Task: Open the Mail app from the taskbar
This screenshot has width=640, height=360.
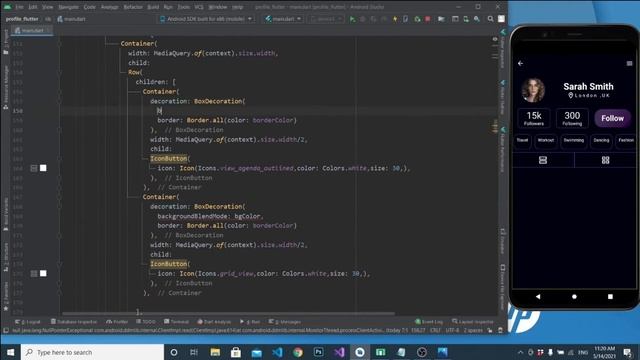Action: click(x=257, y=352)
